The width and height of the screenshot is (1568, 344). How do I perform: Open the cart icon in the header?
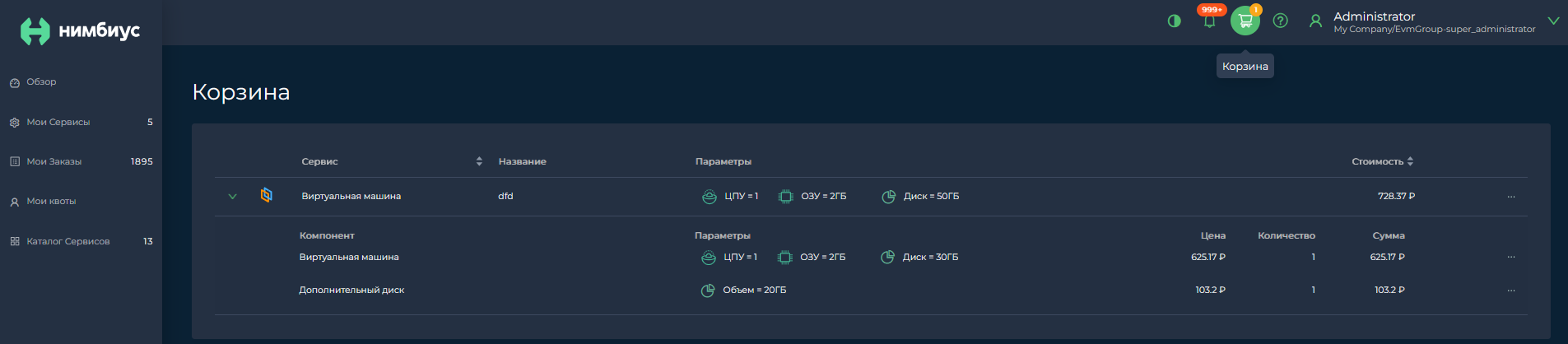pyautogui.click(x=1245, y=21)
